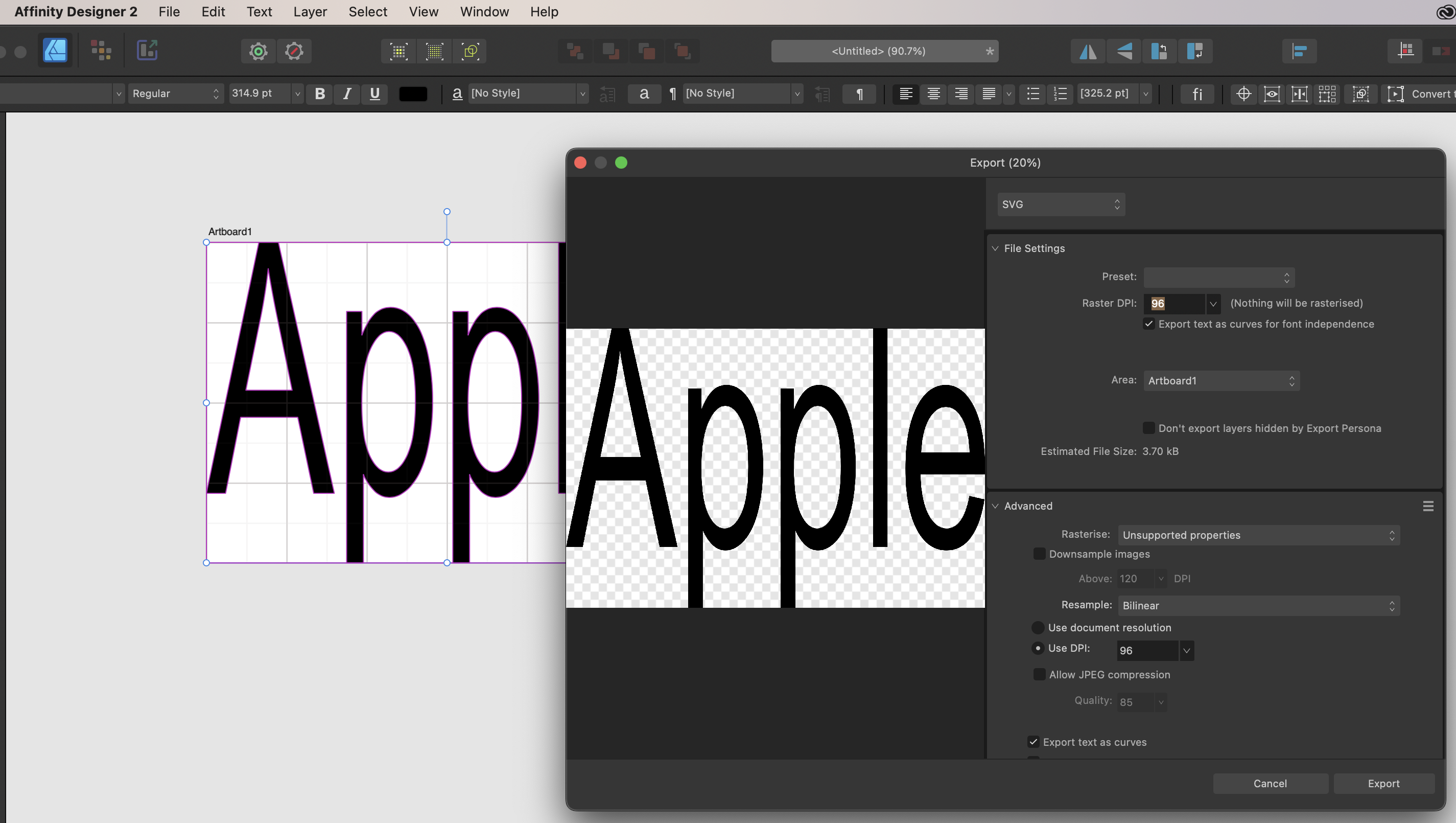Image resolution: width=1456 pixels, height=823 pixels.
Task: Open the Window menu
Action: click(x=484, y=12)
